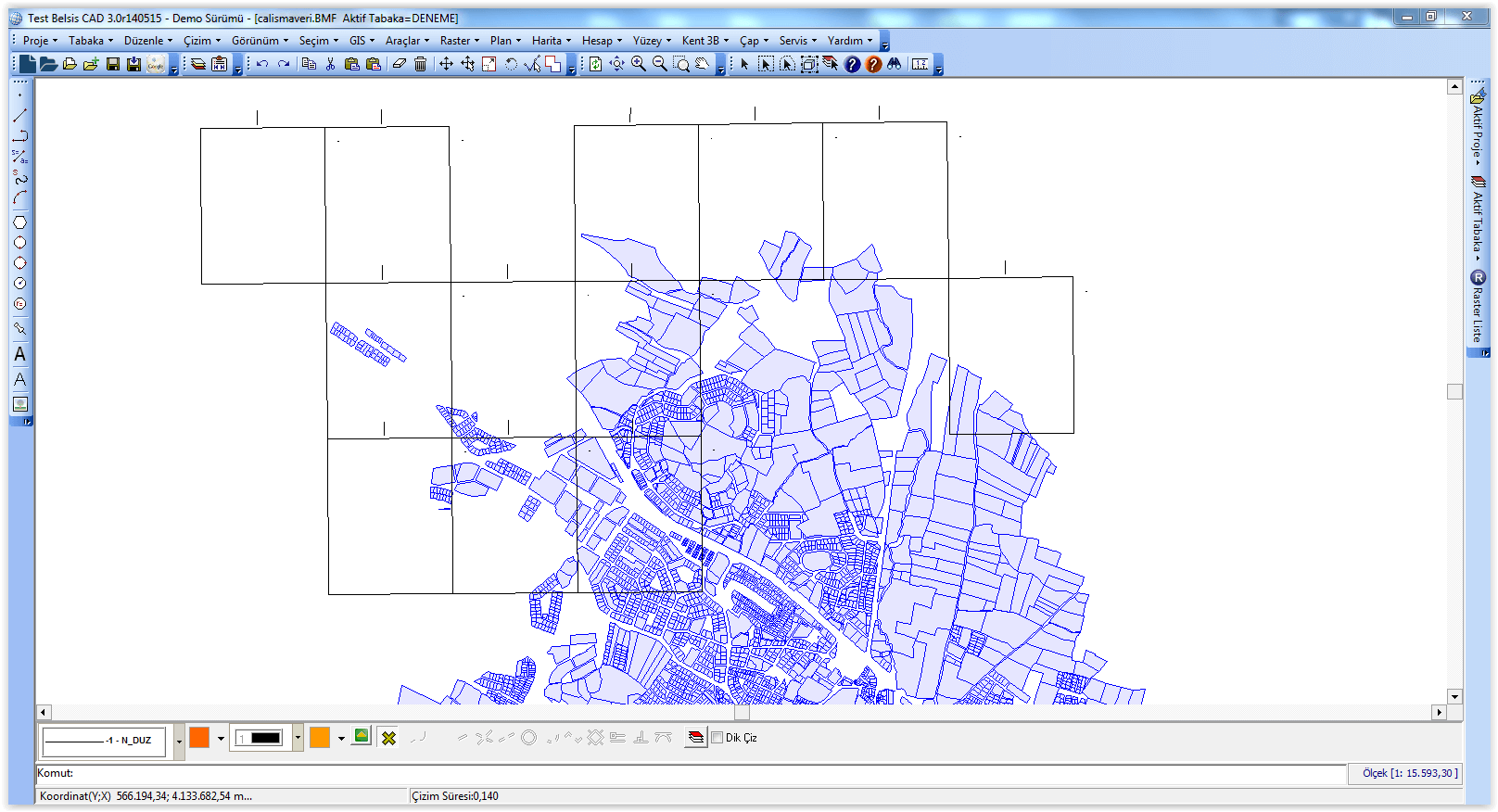Select the arc drawing tool
Screen dimensions: 1498x812
(x=19, y=198)
